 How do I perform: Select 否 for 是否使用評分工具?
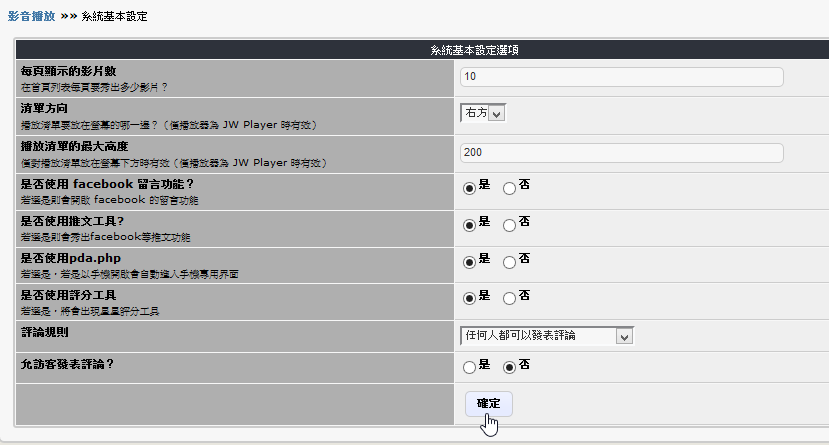pyautogui.click(x=509, y=298)
